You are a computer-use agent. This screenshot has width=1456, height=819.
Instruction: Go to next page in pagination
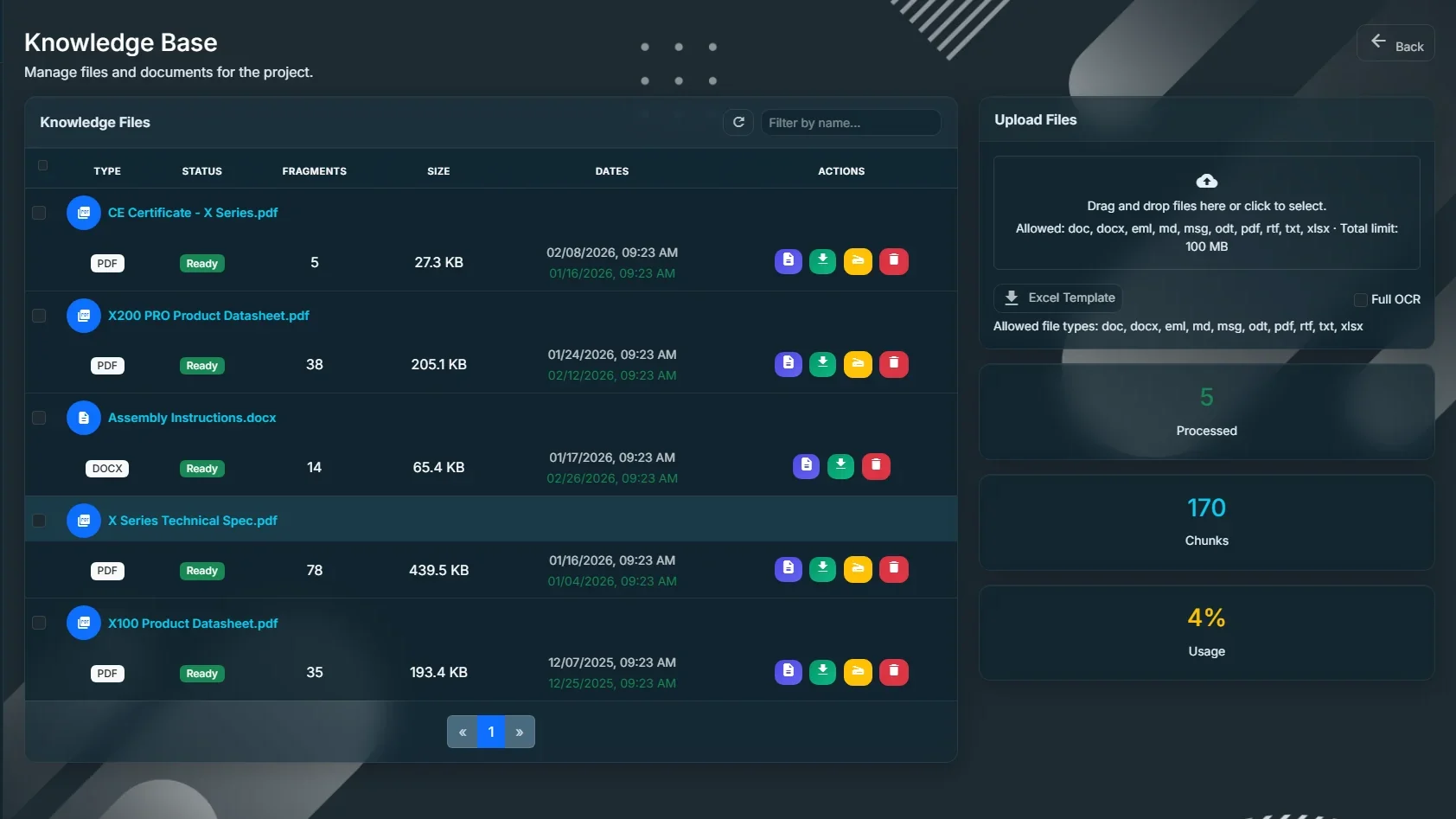pyautogui.click(x=520, y=732)
